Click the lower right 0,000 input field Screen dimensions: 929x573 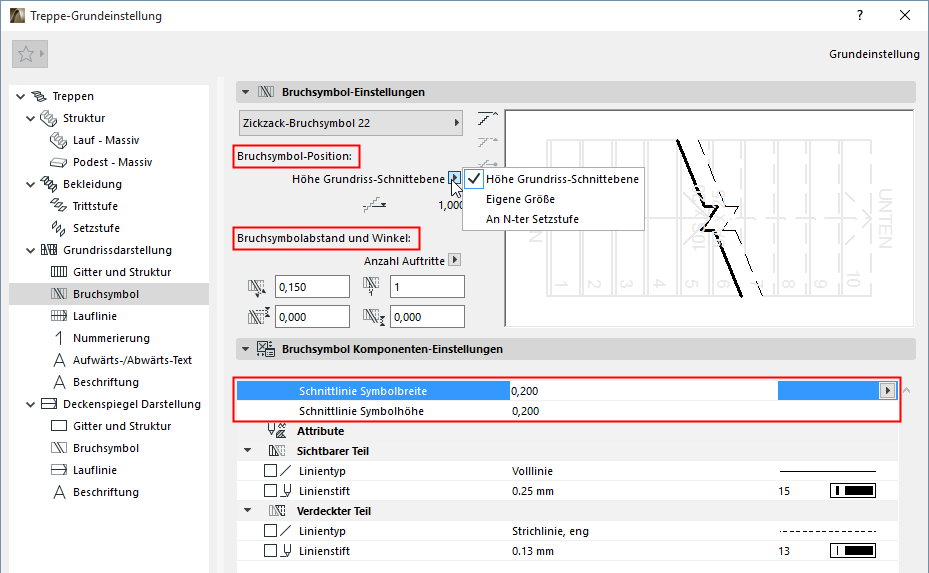click(x=427, y=316)
